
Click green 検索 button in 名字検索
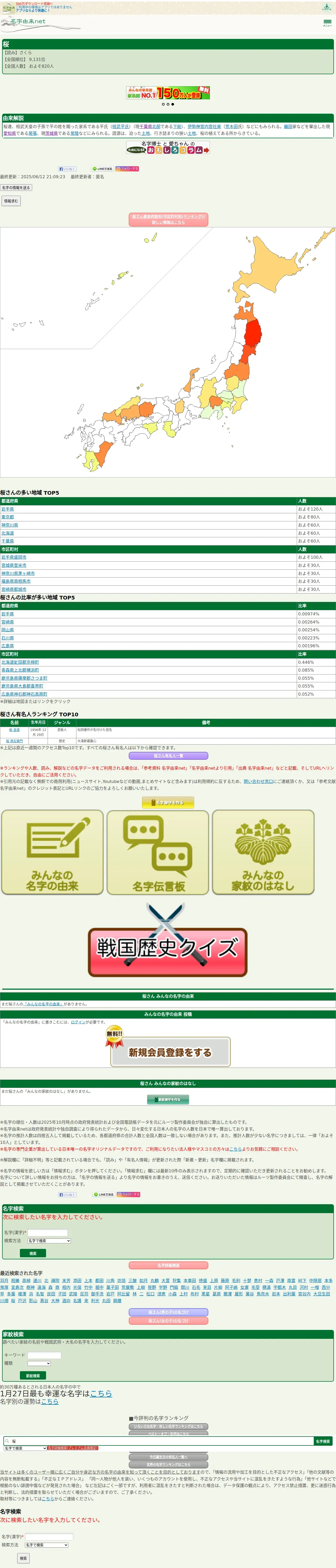click(33, 1253)
